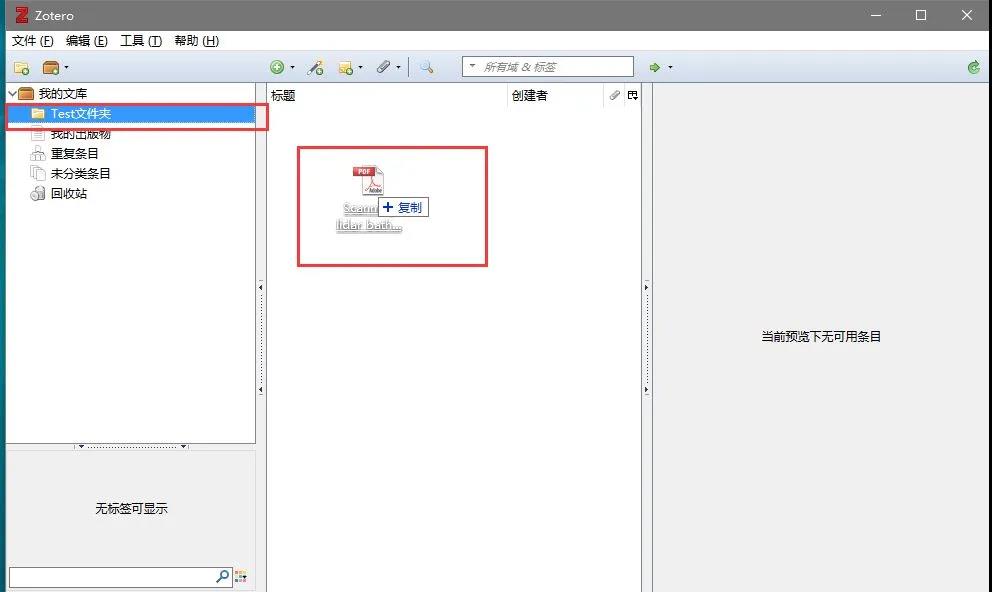
Task: Collapse the tag selector pane grippy
Action: click(x=132, y=447)
